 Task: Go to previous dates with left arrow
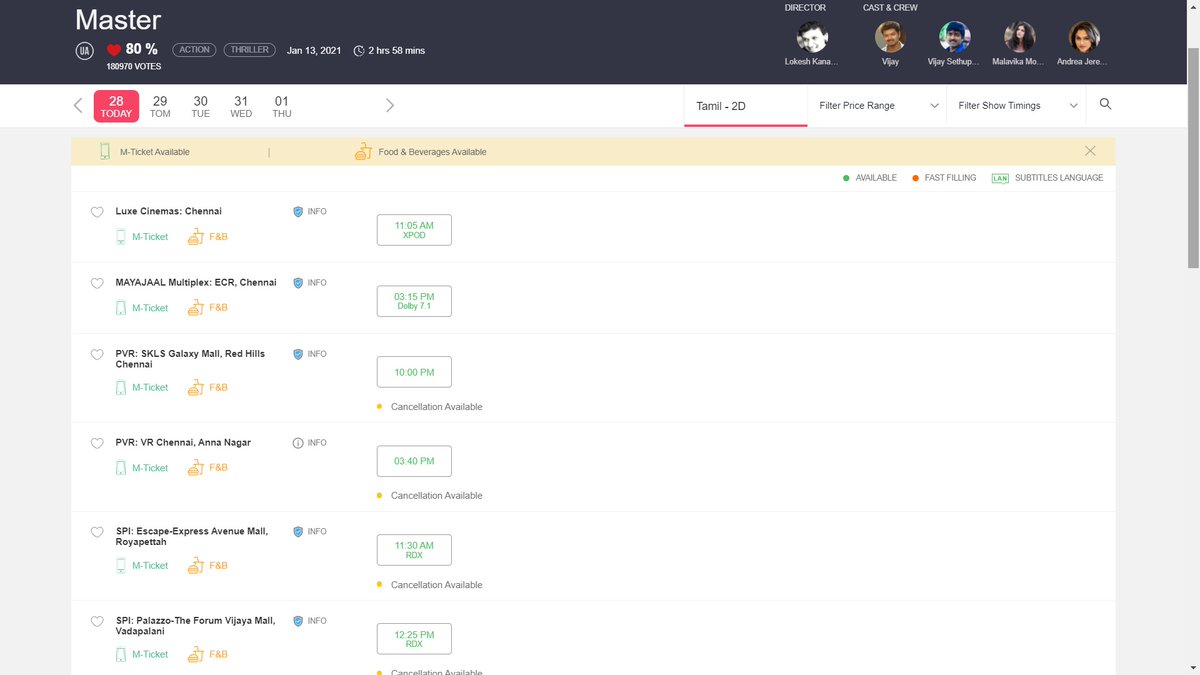78,105
